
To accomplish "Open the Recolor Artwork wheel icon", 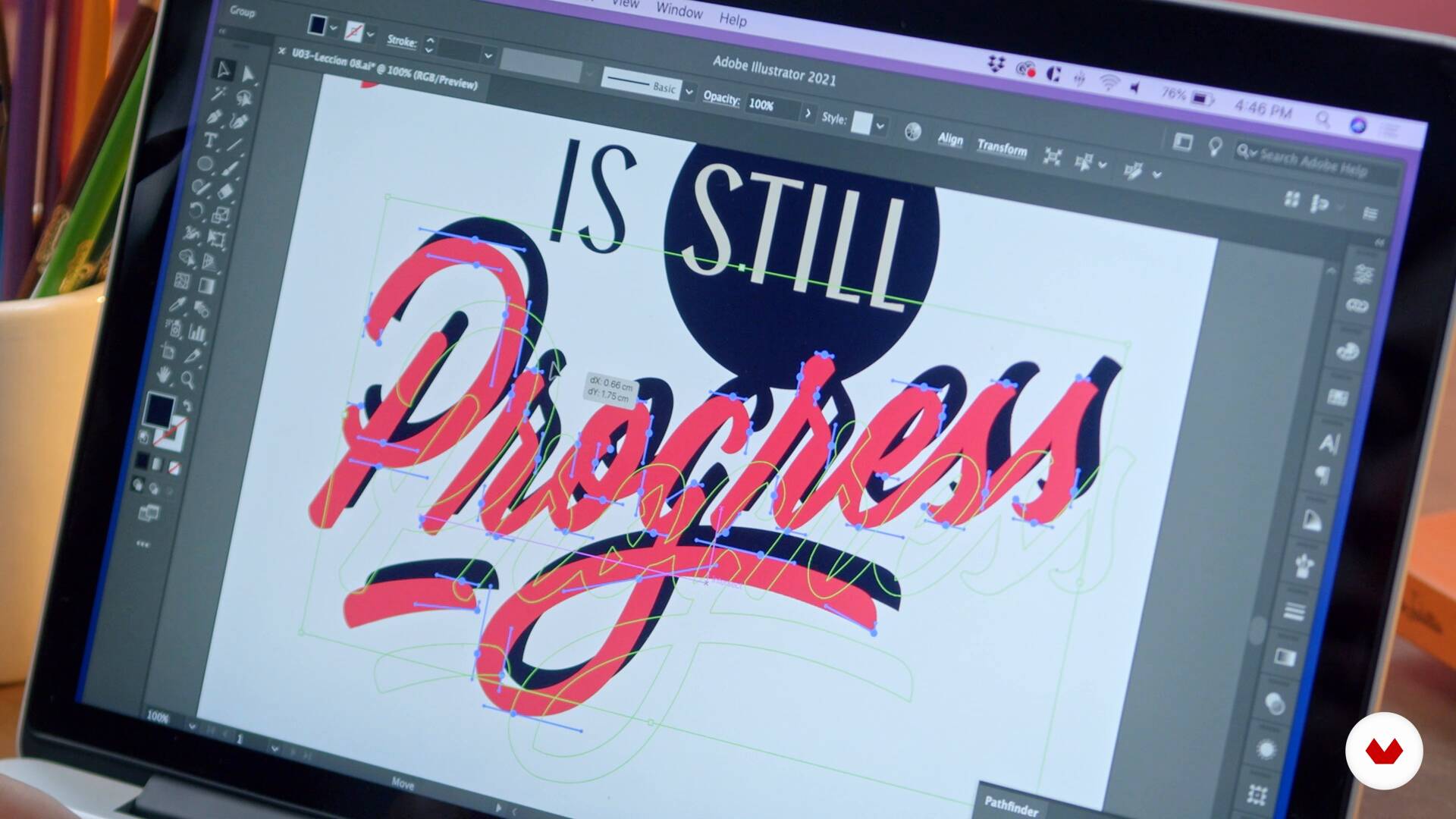I will click(x=913, y=132).
